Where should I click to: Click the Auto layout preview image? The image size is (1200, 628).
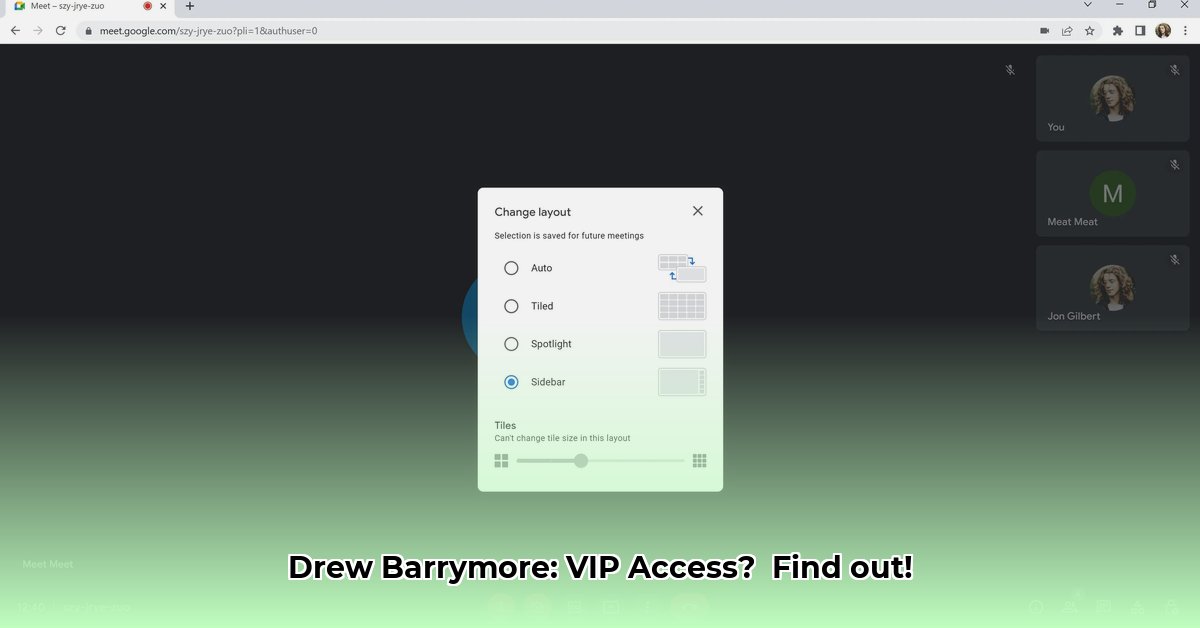682,268
